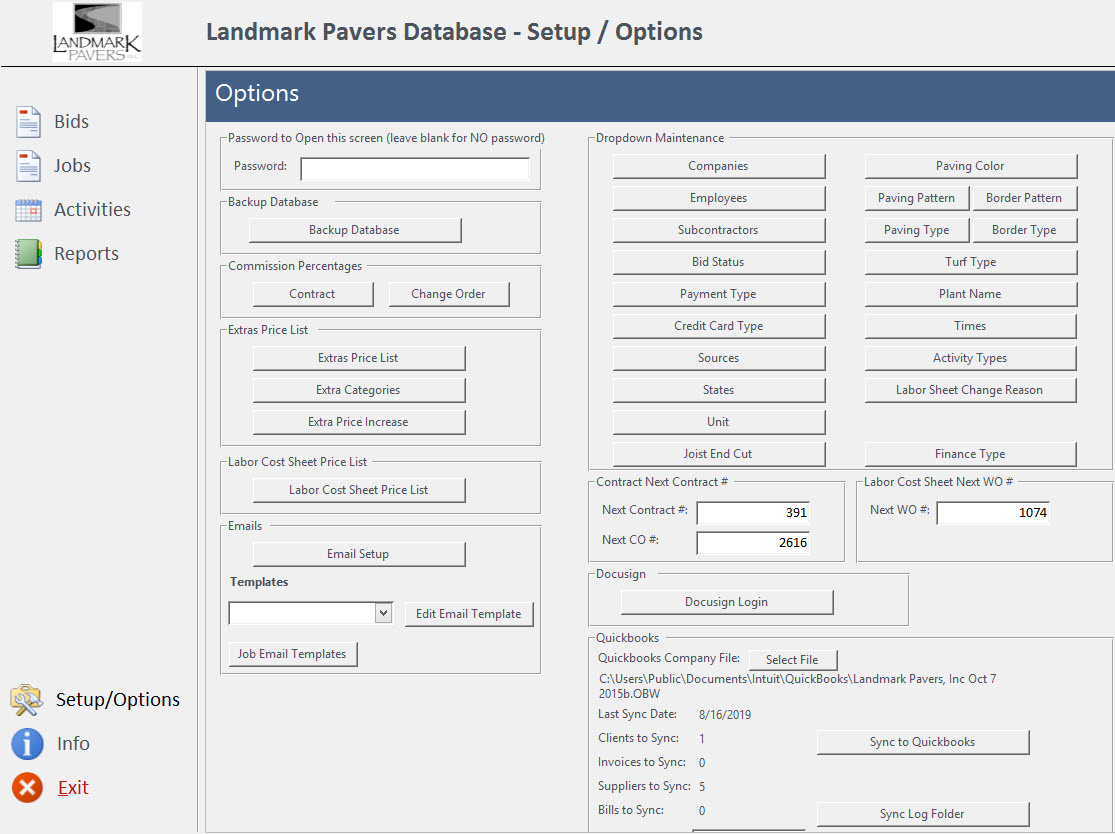Open Contract commission percentages

click(x=313, y=294)
